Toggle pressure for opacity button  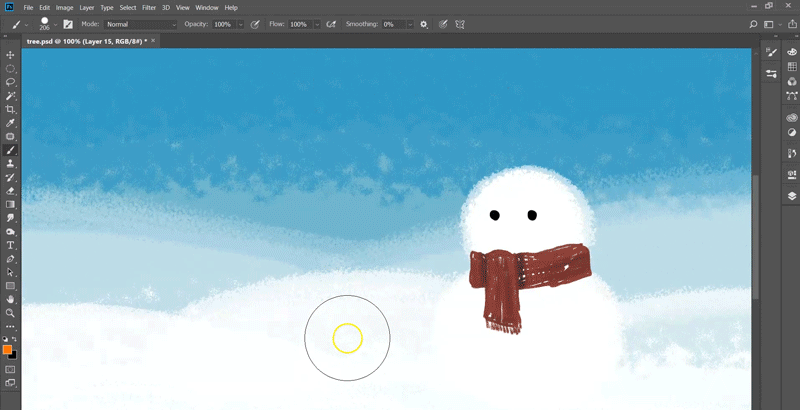[255, 23]
